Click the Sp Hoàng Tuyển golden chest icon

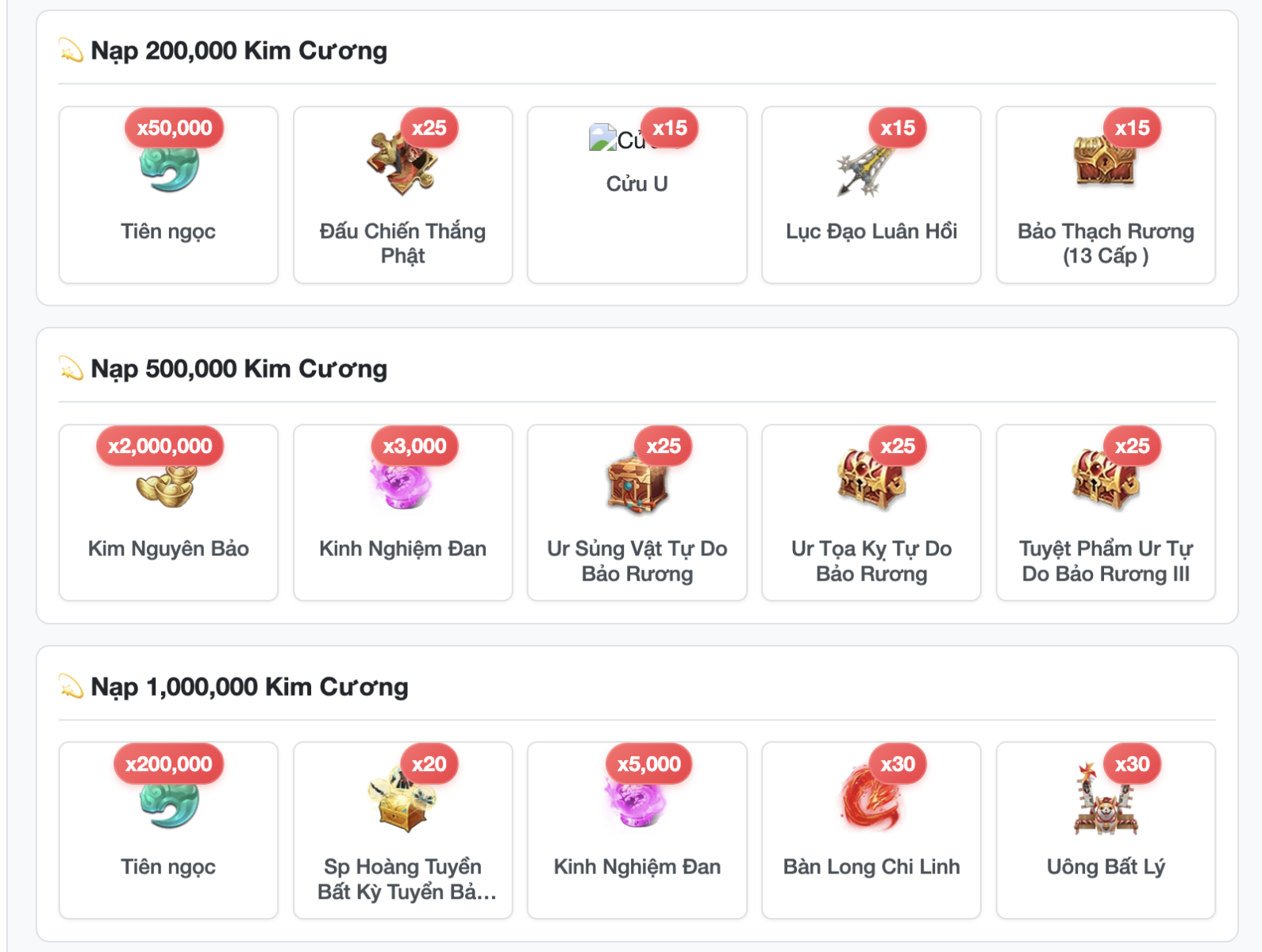[x=402, y=800]
